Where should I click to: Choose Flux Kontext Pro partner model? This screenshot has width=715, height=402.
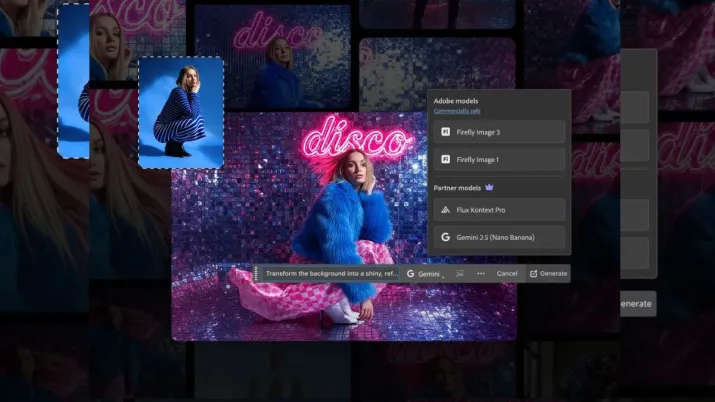[499, 210]
